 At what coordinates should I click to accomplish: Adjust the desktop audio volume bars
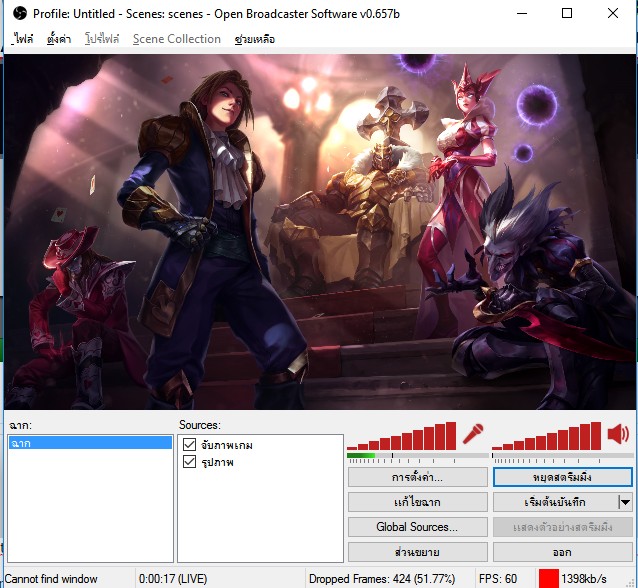pyautogui.click(x=546, y=436)
